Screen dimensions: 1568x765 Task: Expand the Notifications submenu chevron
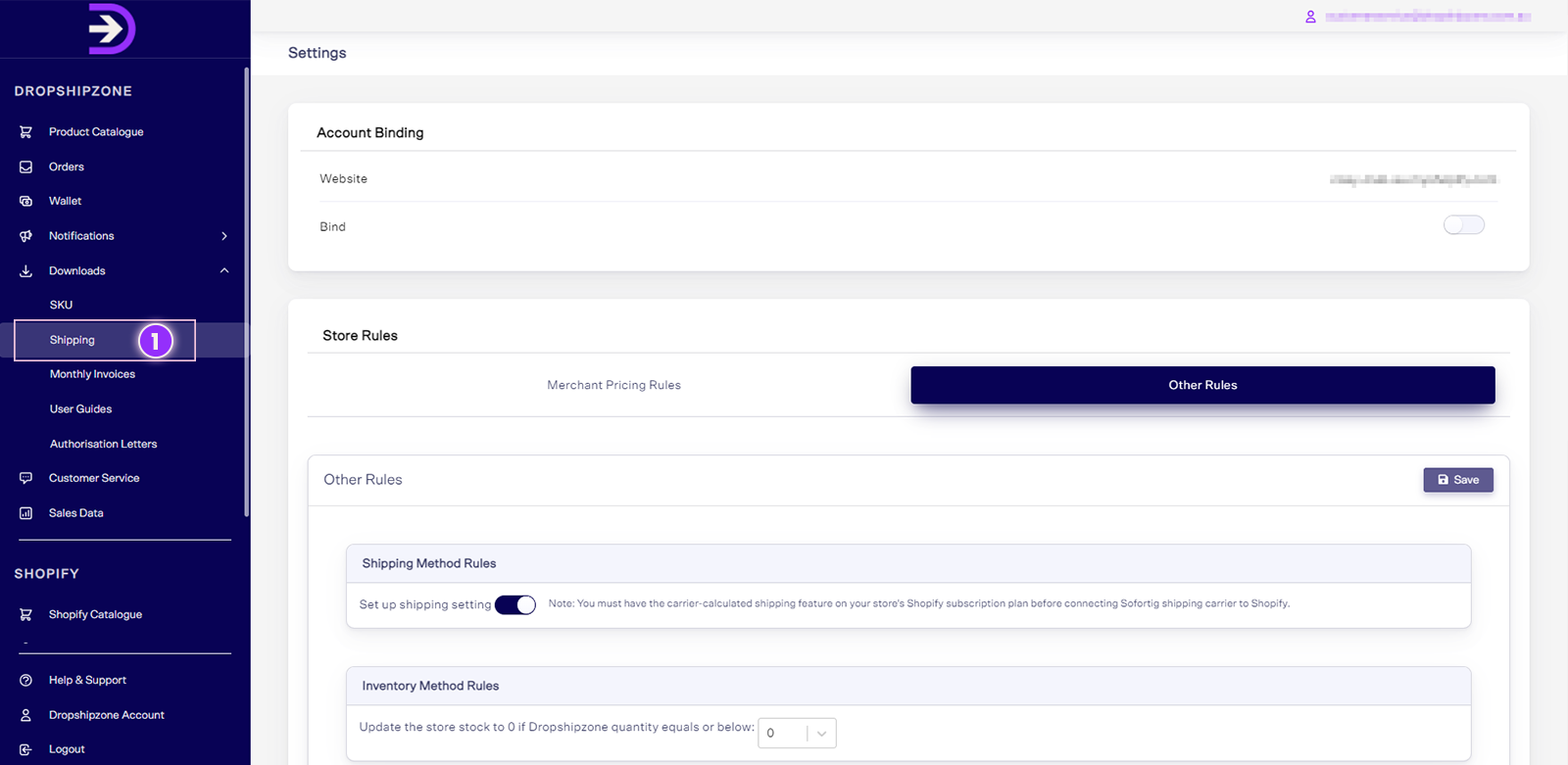pyautogui.click(x=224, y=236)
